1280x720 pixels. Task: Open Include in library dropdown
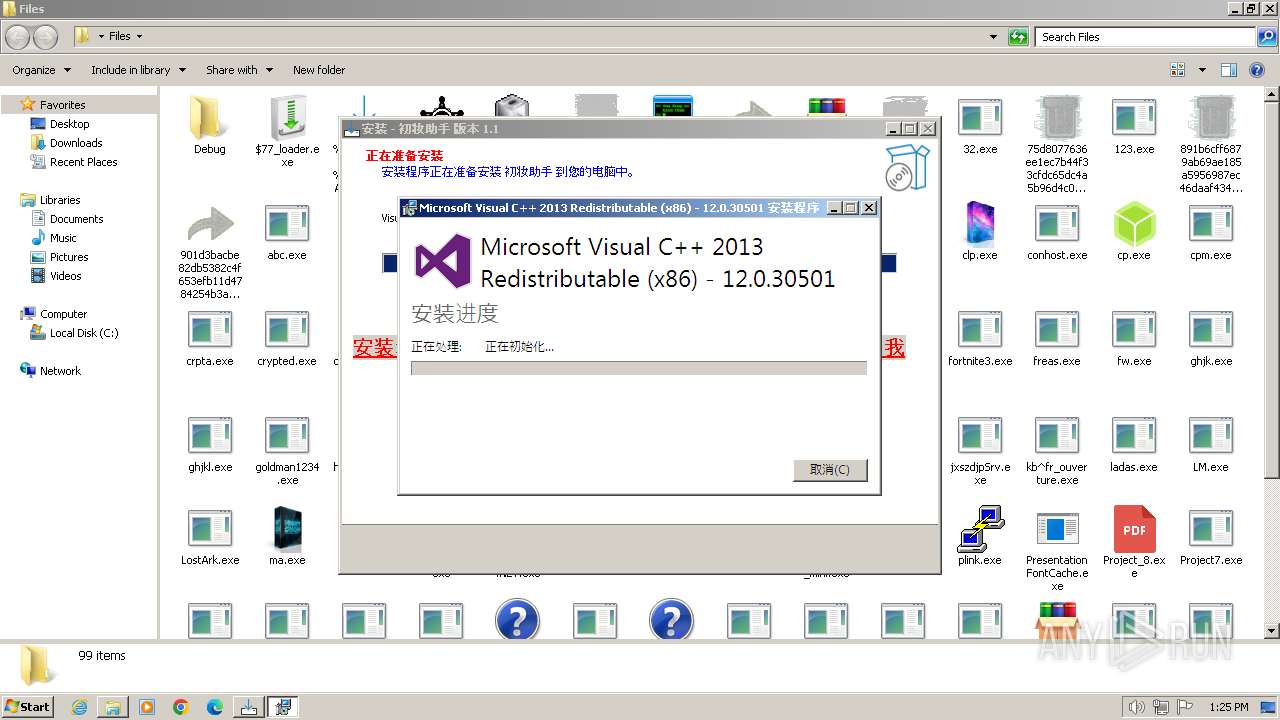(138, 70)
